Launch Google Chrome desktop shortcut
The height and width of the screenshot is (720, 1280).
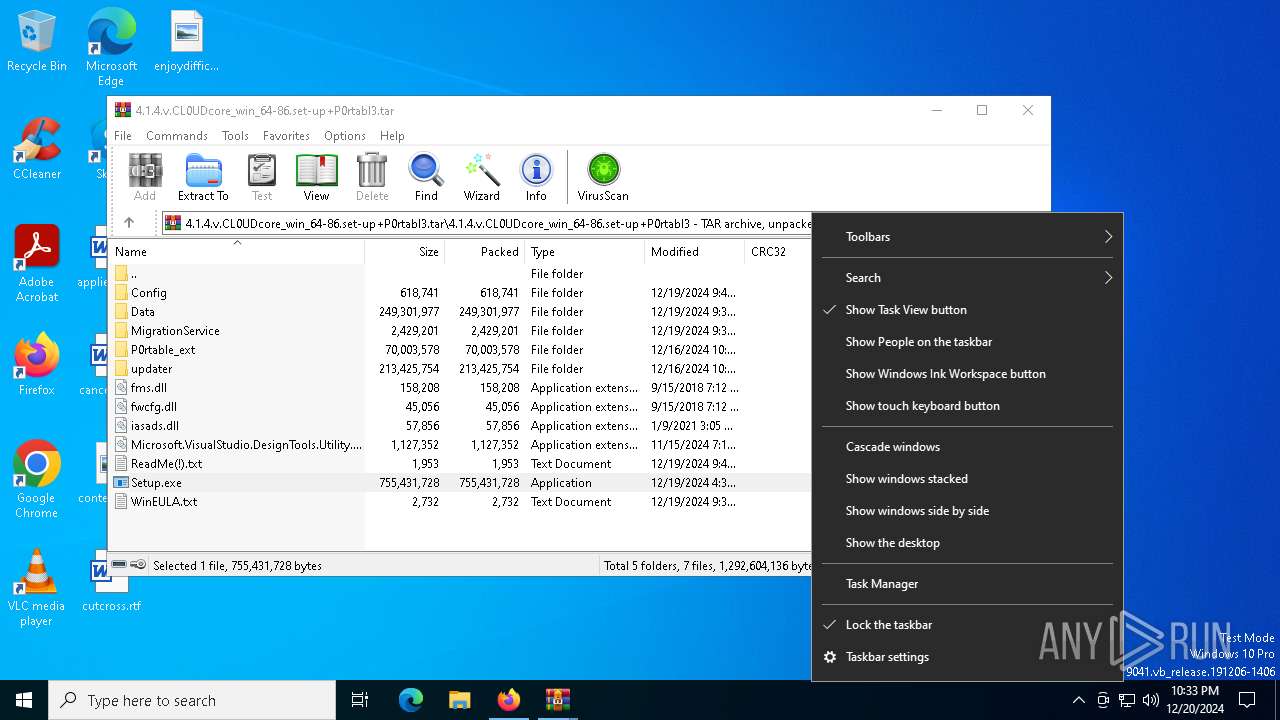(x=37, y=480)
